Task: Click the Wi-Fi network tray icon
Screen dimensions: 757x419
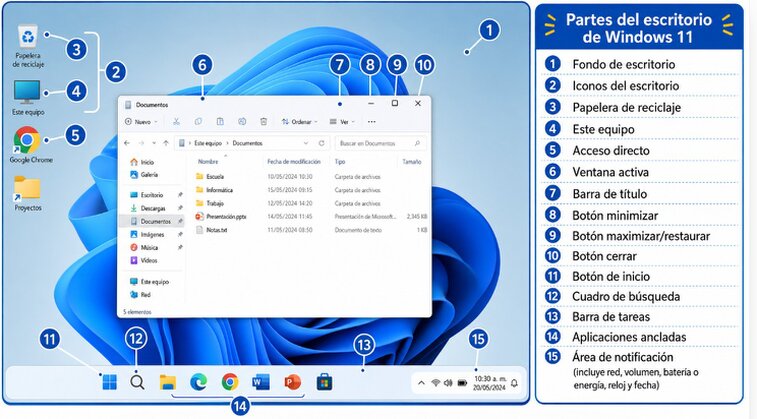Action: click(x=435, y=383)
